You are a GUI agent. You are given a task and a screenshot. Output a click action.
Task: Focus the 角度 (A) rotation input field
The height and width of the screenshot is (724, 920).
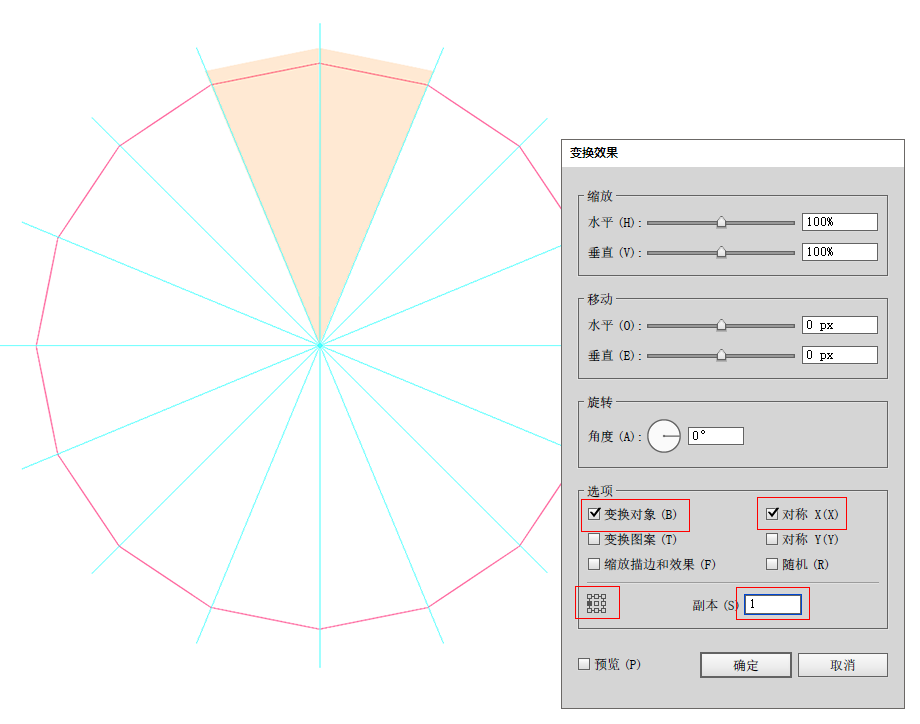[715, 436]
